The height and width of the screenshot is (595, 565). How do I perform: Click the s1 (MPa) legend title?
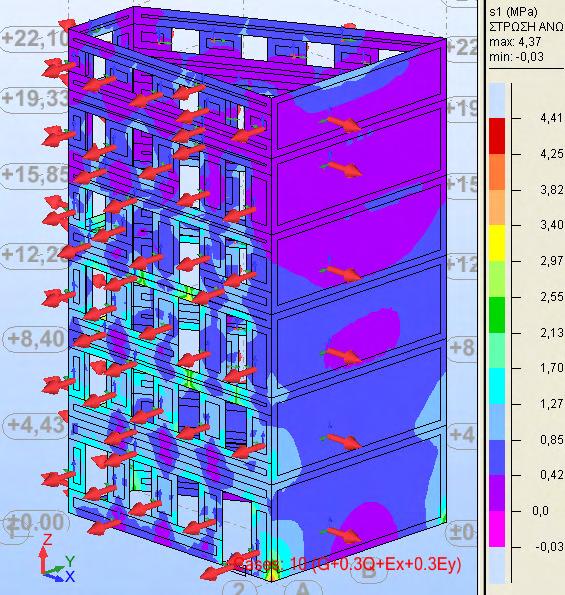[513, 12]
